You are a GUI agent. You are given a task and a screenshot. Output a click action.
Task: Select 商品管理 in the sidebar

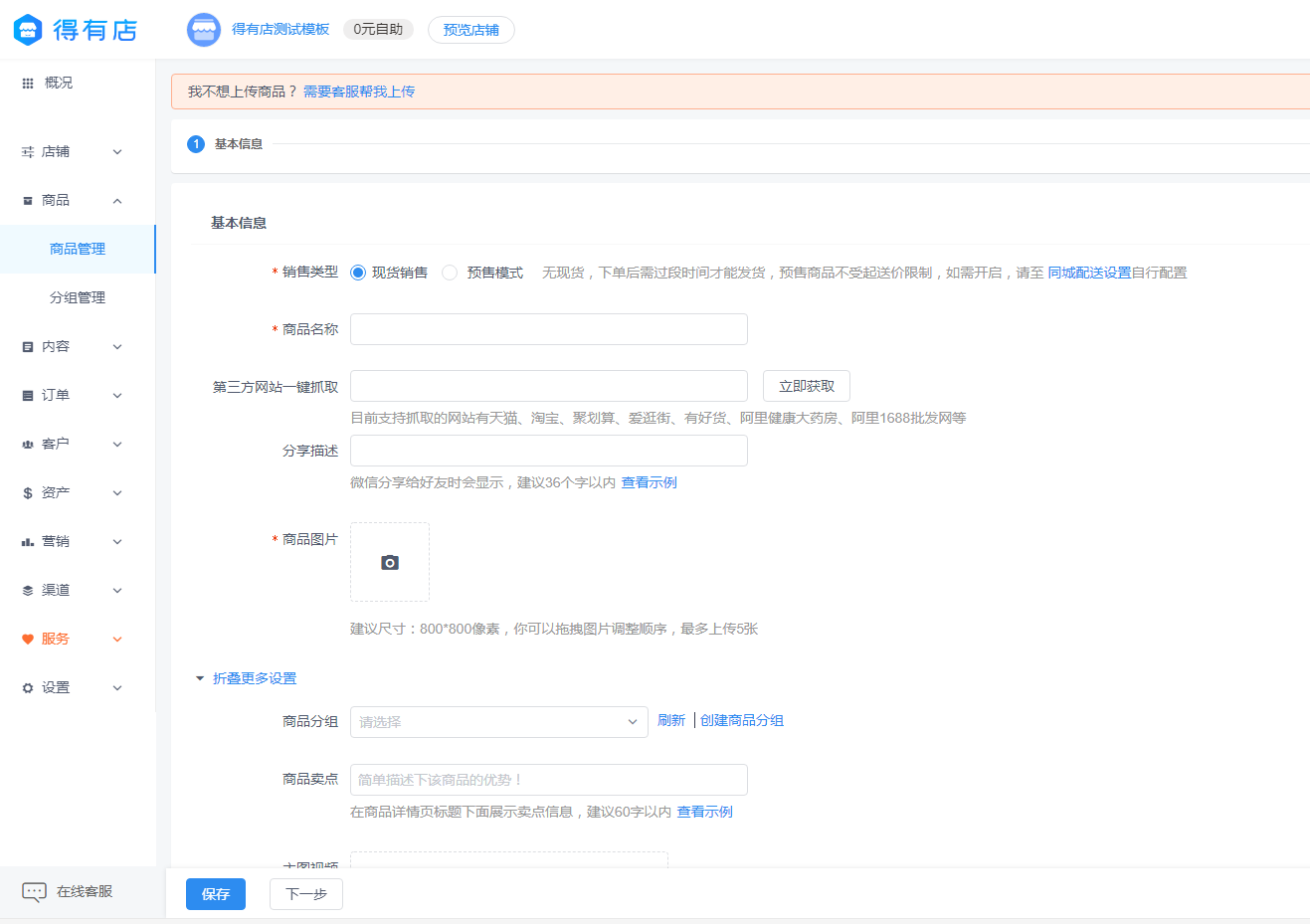[78, 249]
